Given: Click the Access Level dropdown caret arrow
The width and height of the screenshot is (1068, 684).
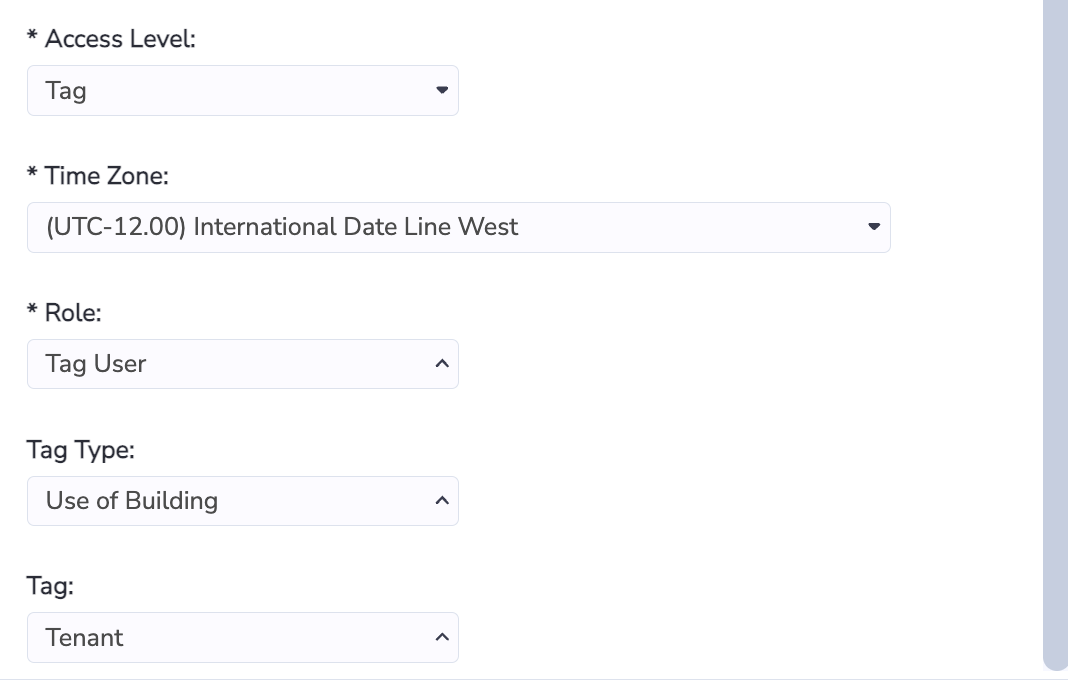Looking at the screenshot, I should point(442,90).
